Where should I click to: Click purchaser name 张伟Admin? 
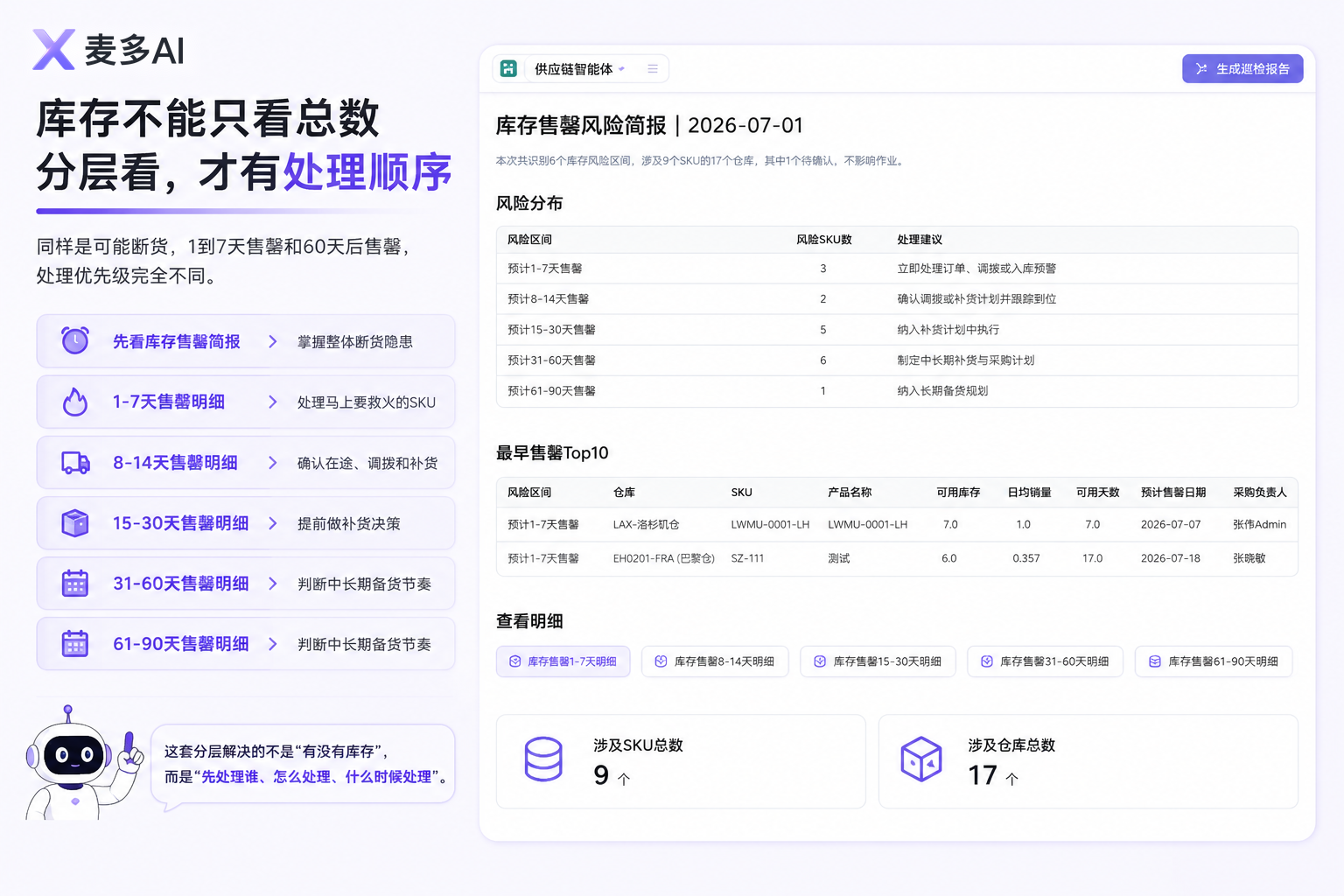pos(1259,525)
